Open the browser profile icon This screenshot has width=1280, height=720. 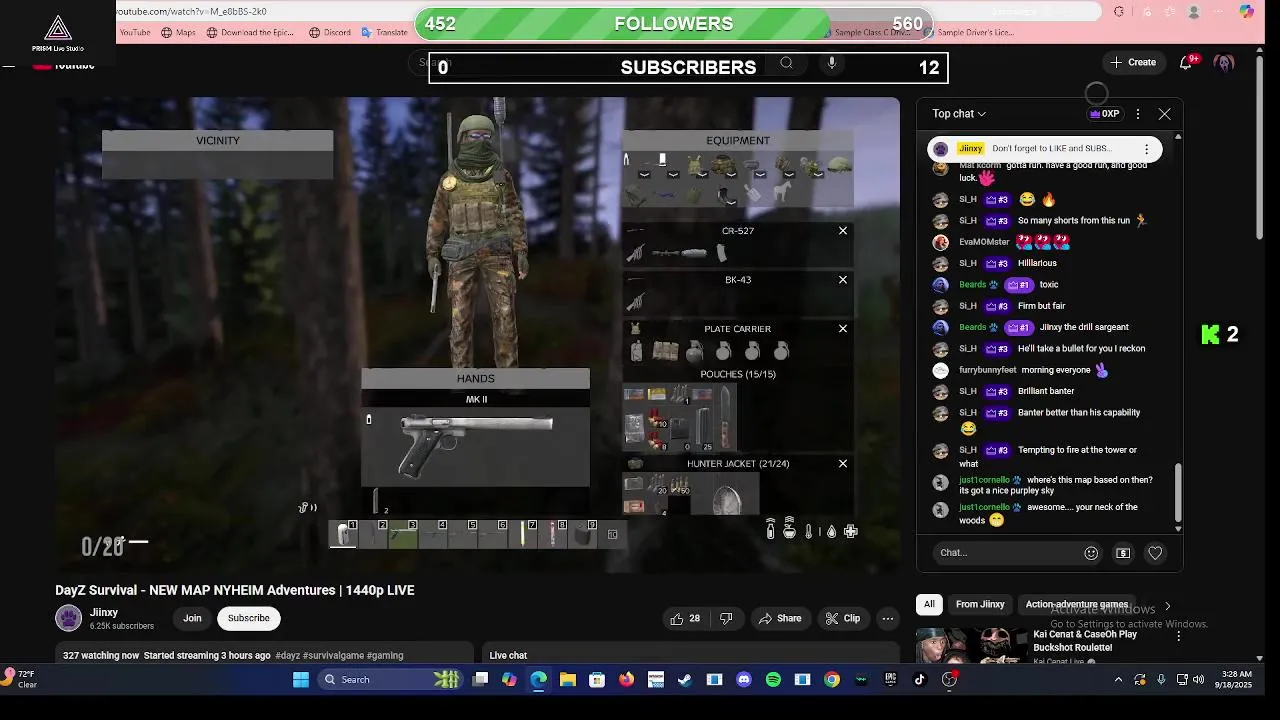(1193, 12)
